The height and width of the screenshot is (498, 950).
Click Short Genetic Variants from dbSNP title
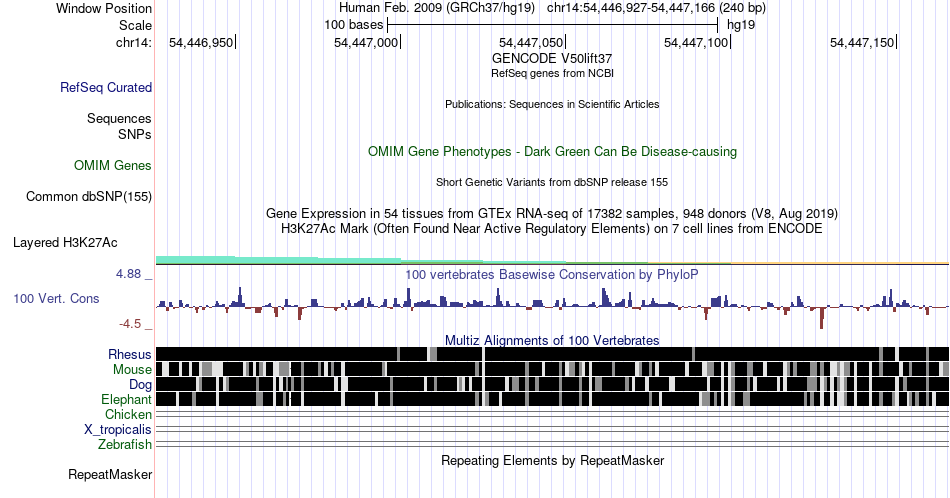[552, 182]
